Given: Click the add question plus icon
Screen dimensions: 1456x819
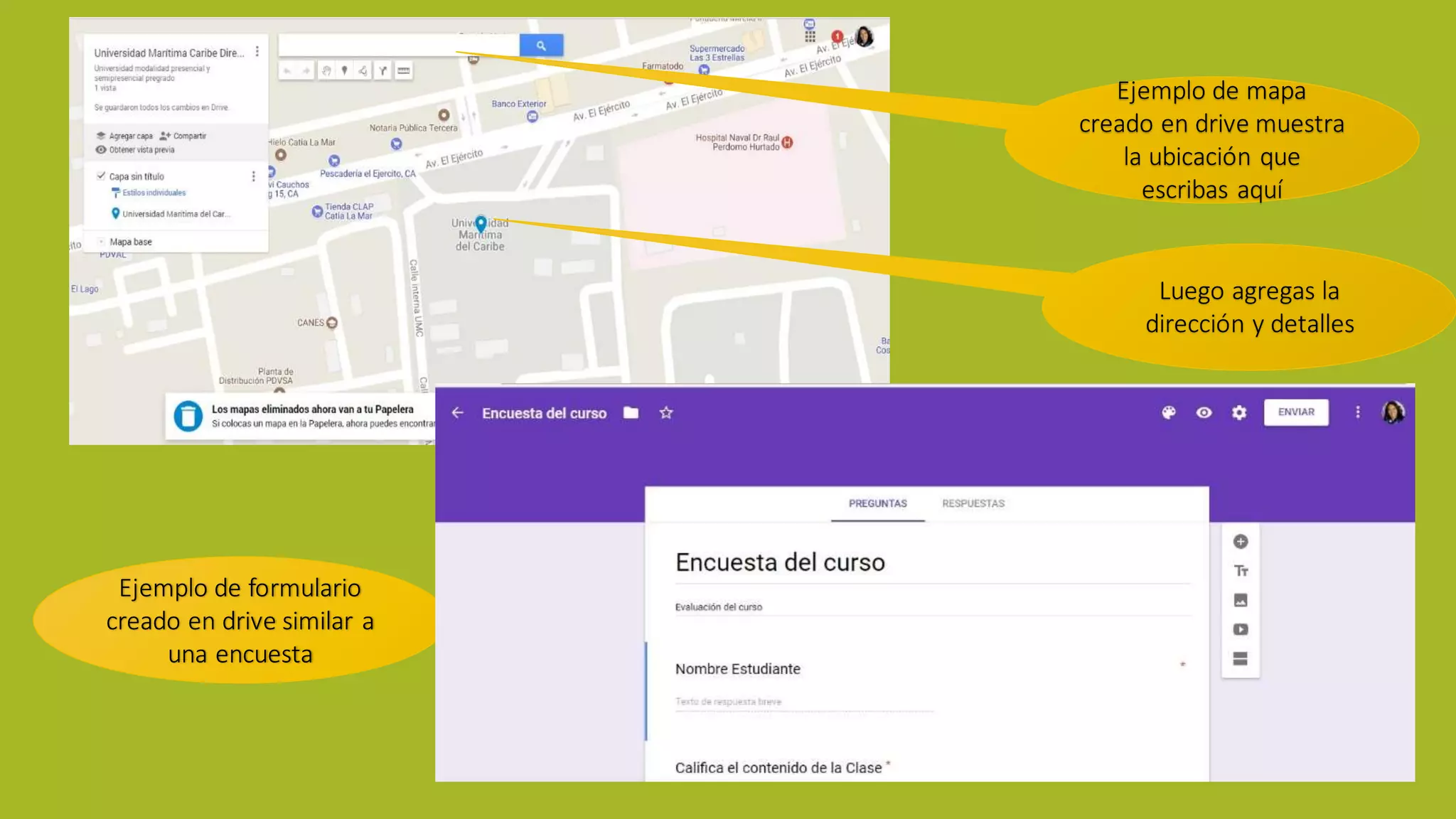Looking at the screenshot, I should pyautogui.click(x=1241, y=542).
